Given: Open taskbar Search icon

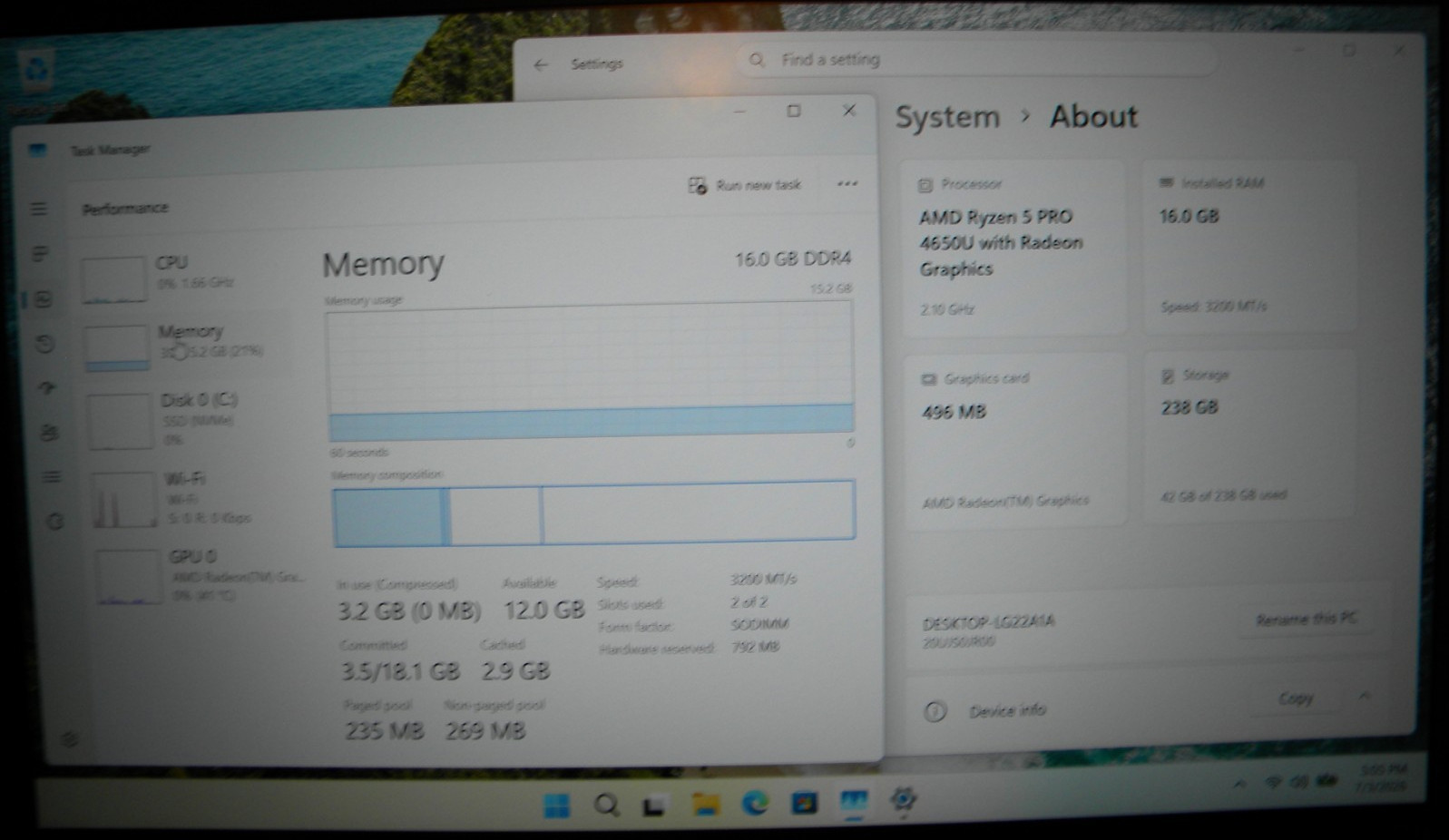Looking at the screenshot, I should [606, 805].
